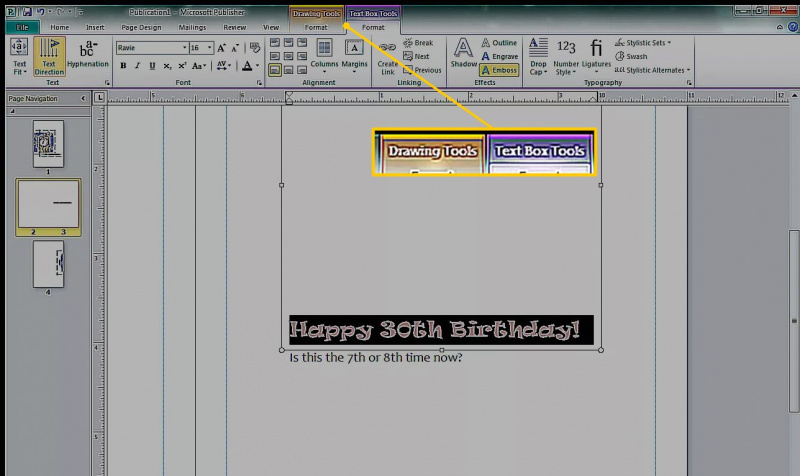Click the Undo icon
800x476 pixels.
[40, 12]
